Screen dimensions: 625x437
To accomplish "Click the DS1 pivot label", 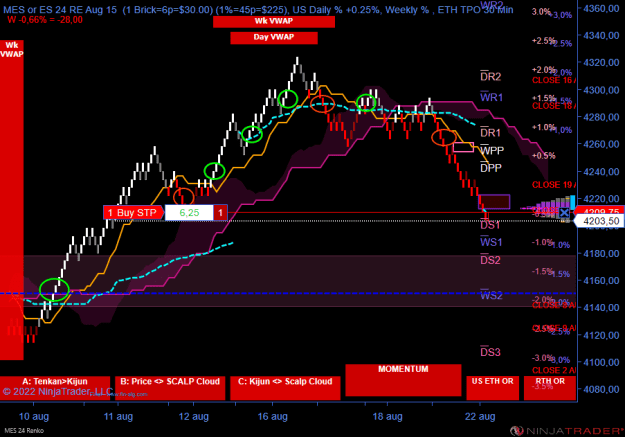I will tap(490, 225).
